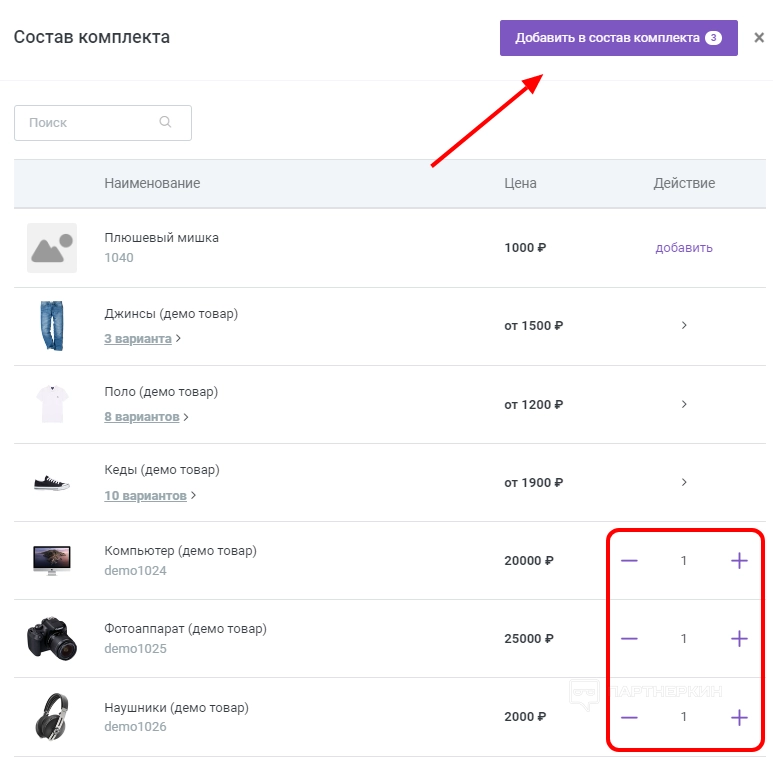Click the minus icon for Наушники
This screenshot has width=773, height=763.
[x=629, y=717]
